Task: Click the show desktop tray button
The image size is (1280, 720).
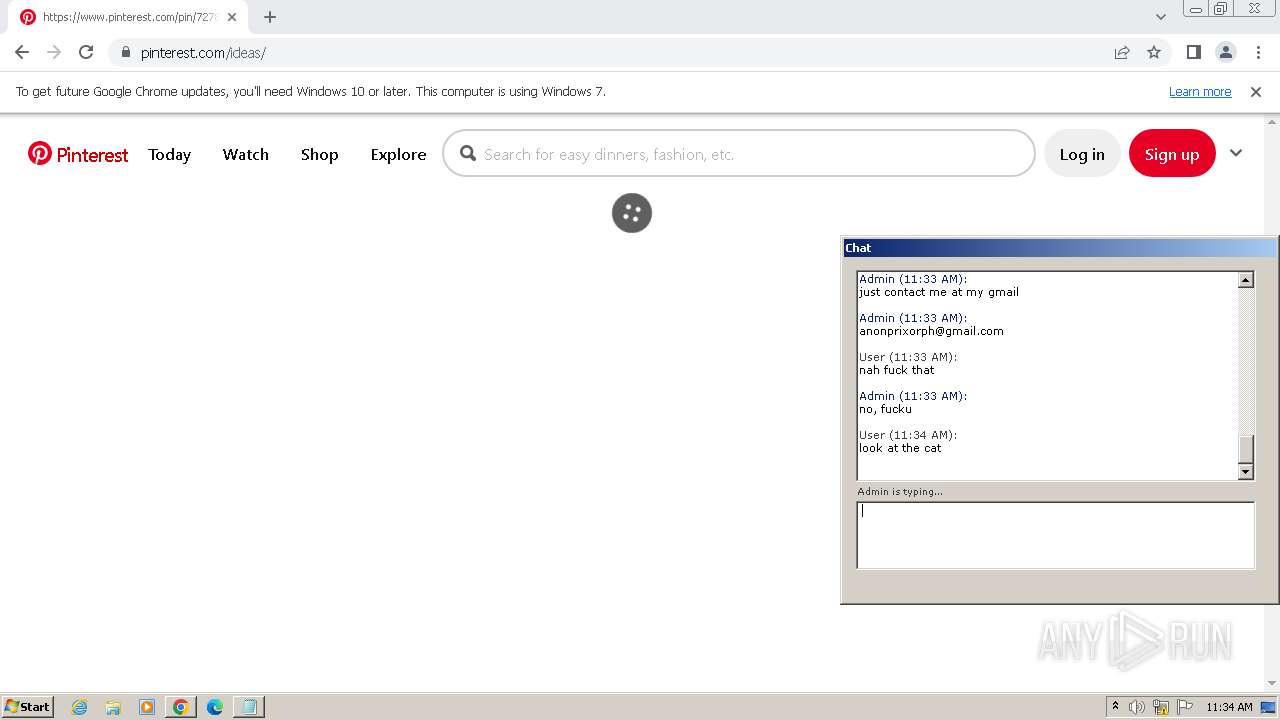Action: coord(1269,707)
